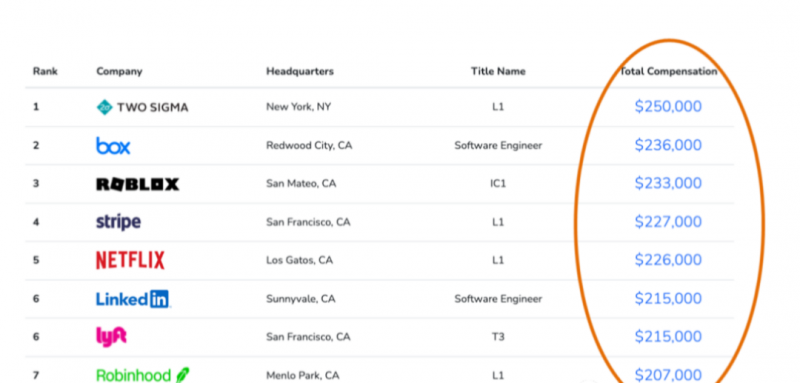The width and height of the screenshot is (800, 383).
Task: Open the Netflix logo entry
Action: [130, 260]
